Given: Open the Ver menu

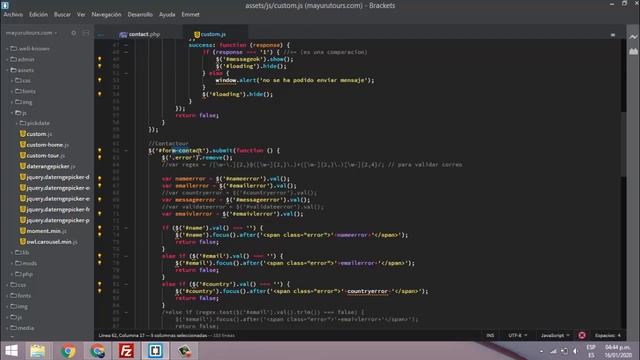Looking at the screenshot, I should 81,14.
